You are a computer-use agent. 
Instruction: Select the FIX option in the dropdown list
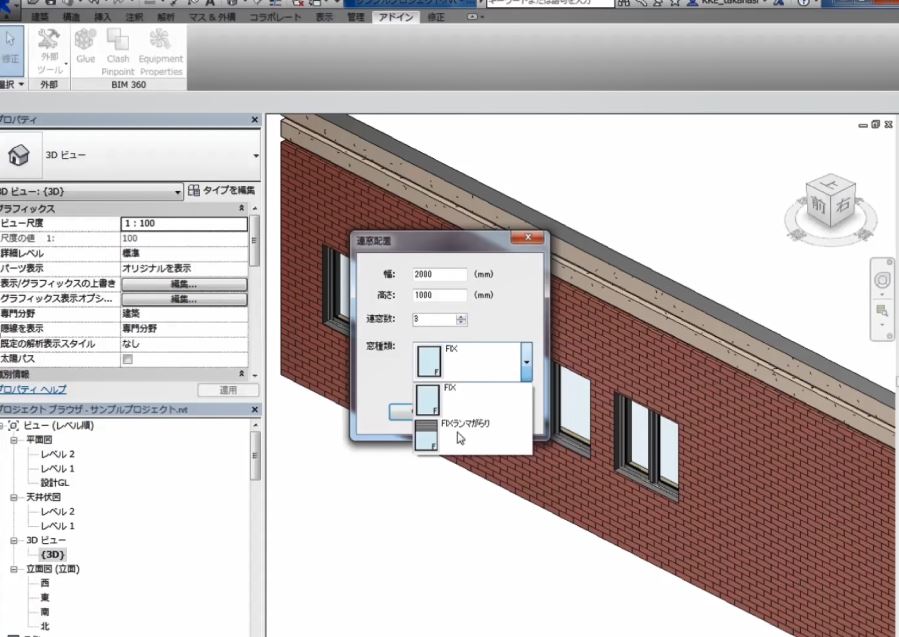pos(472,398)
